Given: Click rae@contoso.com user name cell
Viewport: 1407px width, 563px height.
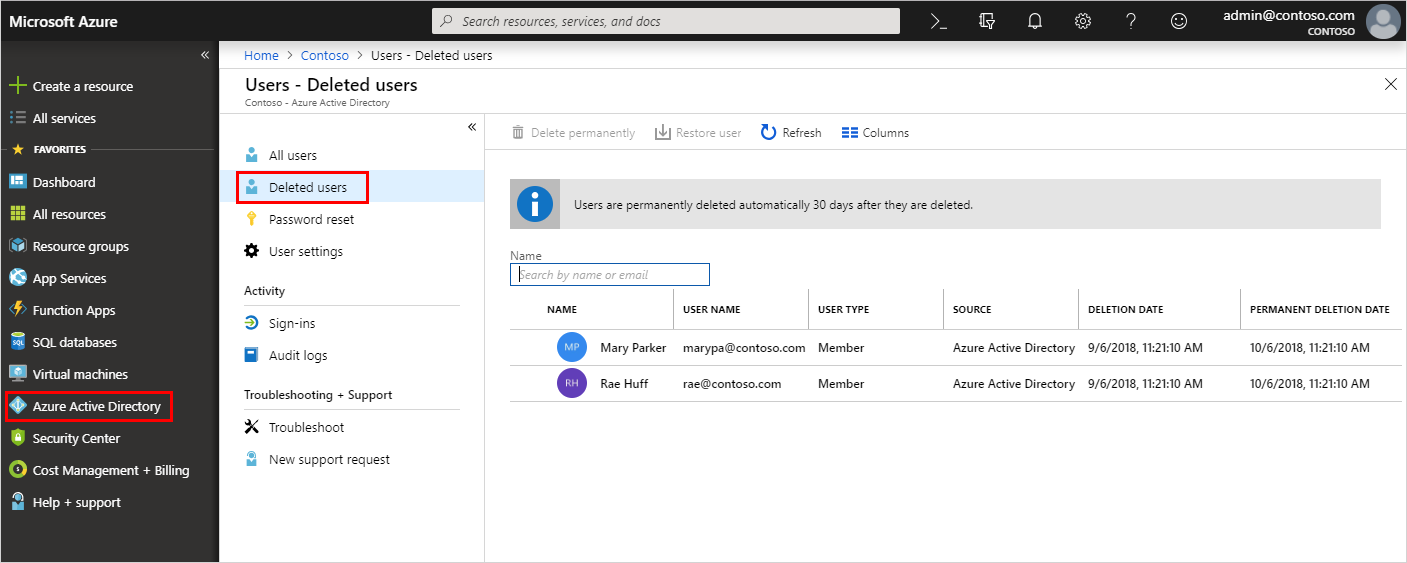Looking at the screenshot, I should point(732,384).
